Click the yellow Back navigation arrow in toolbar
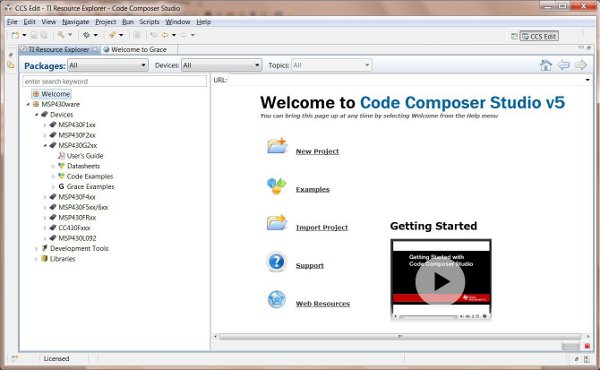 click(x=165, y=35)
